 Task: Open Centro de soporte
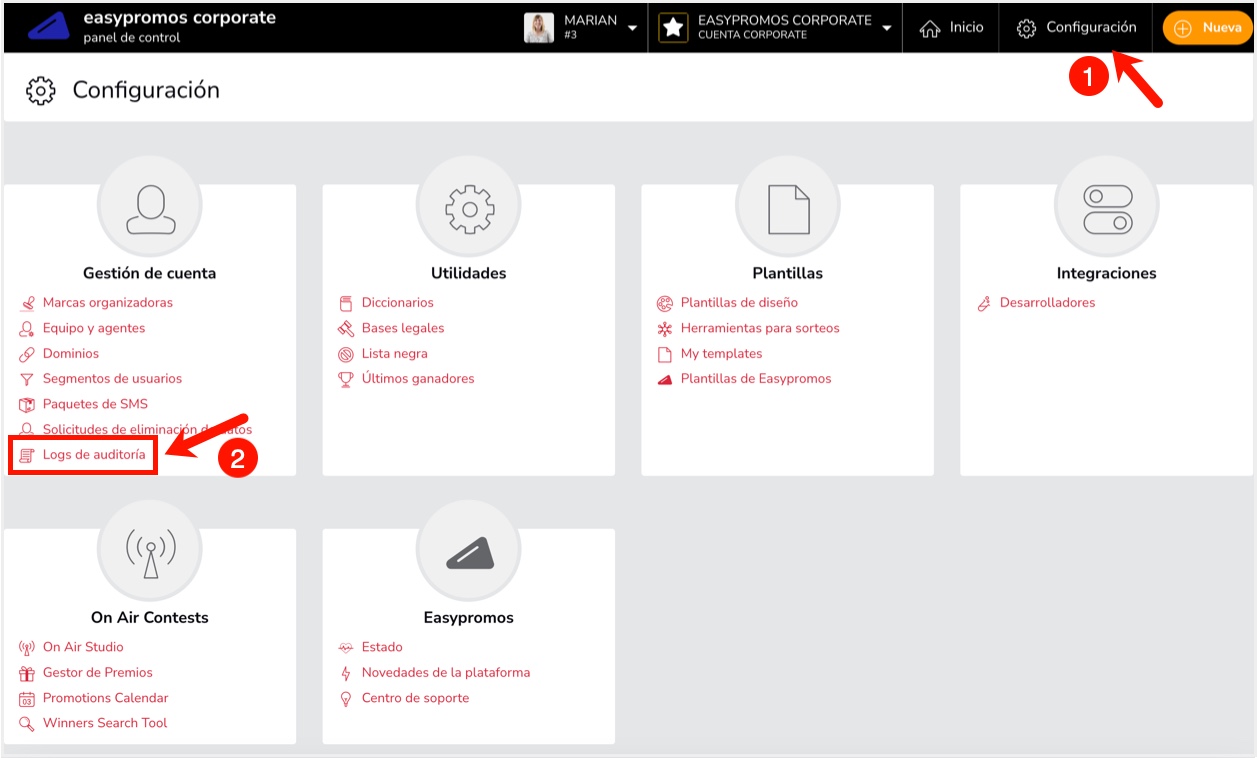[415, 698]
